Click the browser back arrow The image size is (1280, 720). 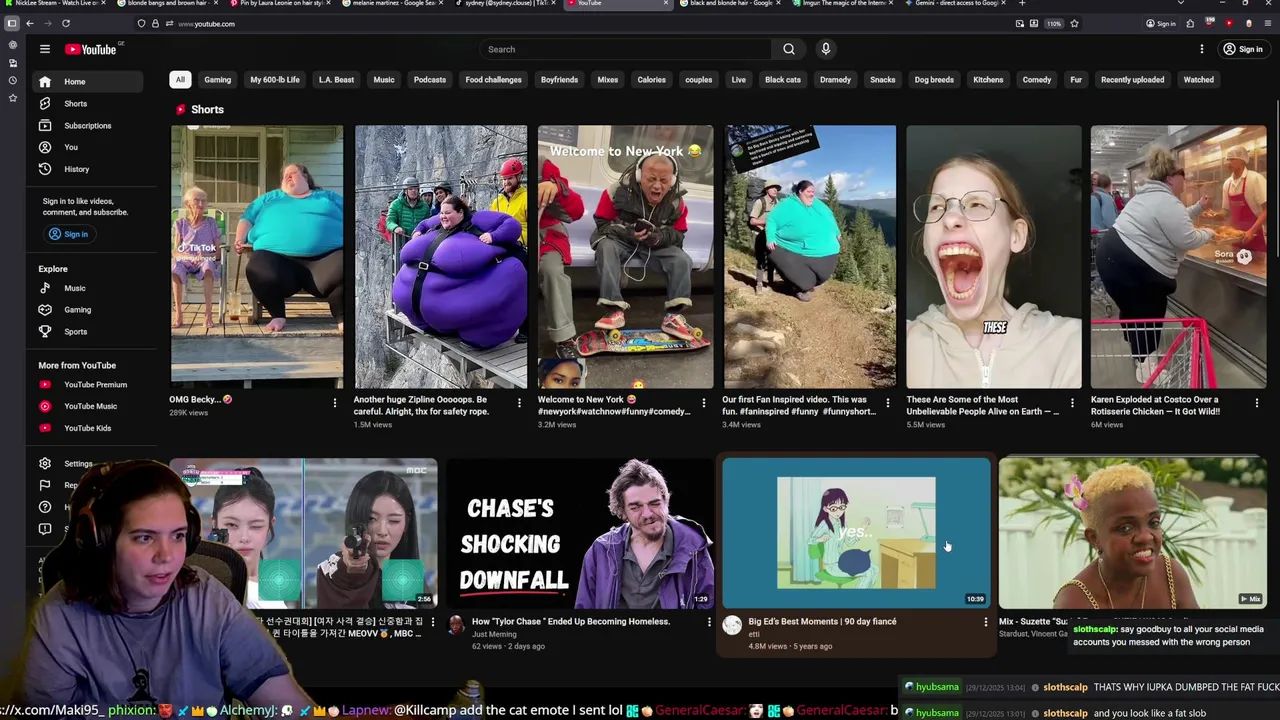pyautogui.click(x=30, y=23)
